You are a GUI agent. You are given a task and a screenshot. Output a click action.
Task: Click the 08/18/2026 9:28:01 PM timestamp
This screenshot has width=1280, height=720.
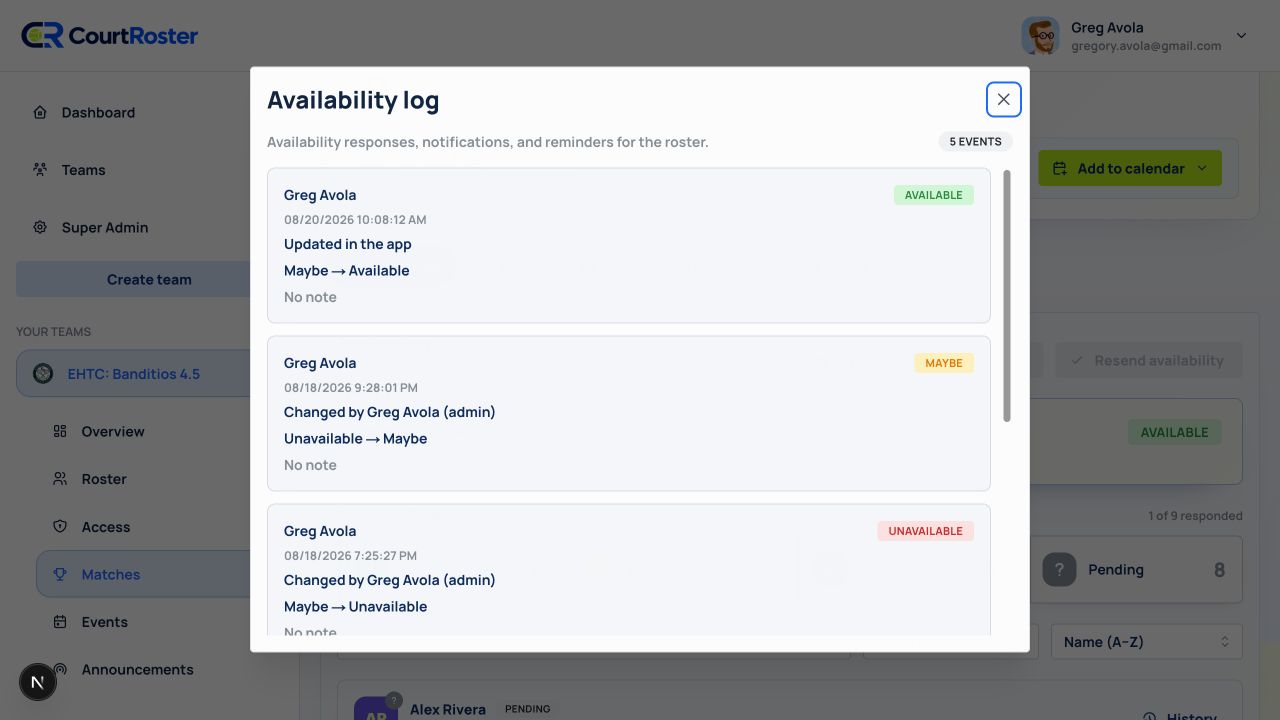pyautogui.click(x=351, y=388)
